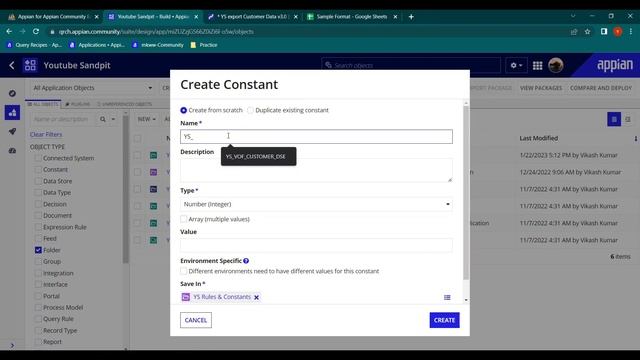Click the CREATE button
This screenshot has height=360, width=640.
tap(444, 320)
